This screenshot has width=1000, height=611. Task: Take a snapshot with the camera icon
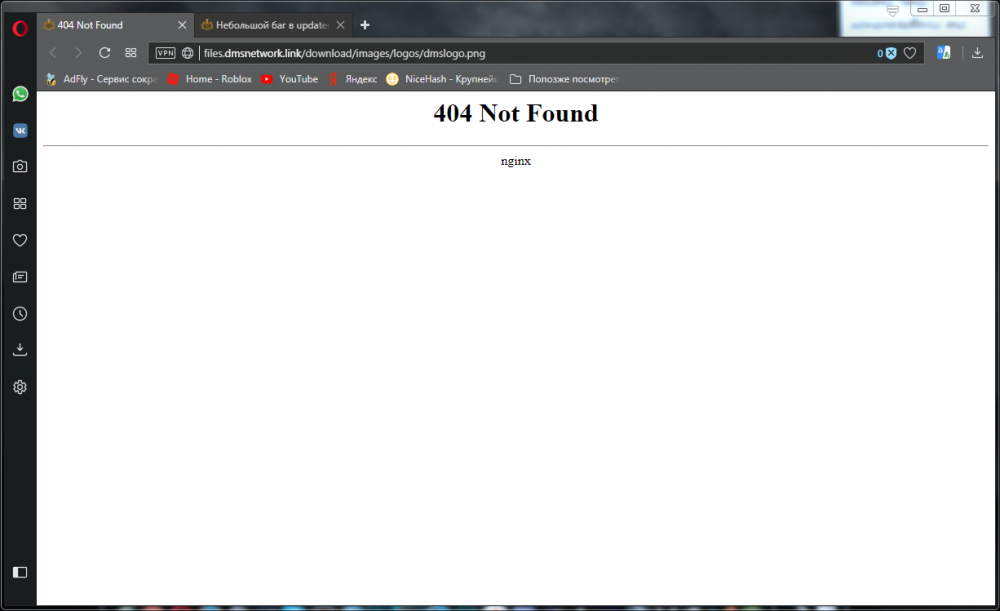pos(19,167)
